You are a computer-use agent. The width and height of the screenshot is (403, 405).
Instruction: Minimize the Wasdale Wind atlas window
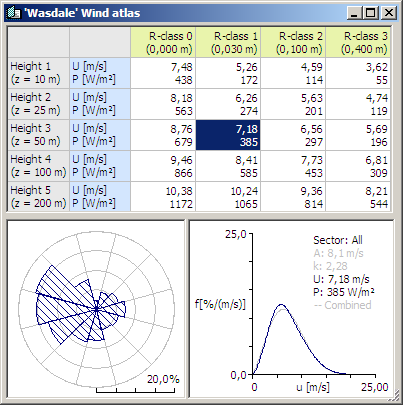click(354, 13)
